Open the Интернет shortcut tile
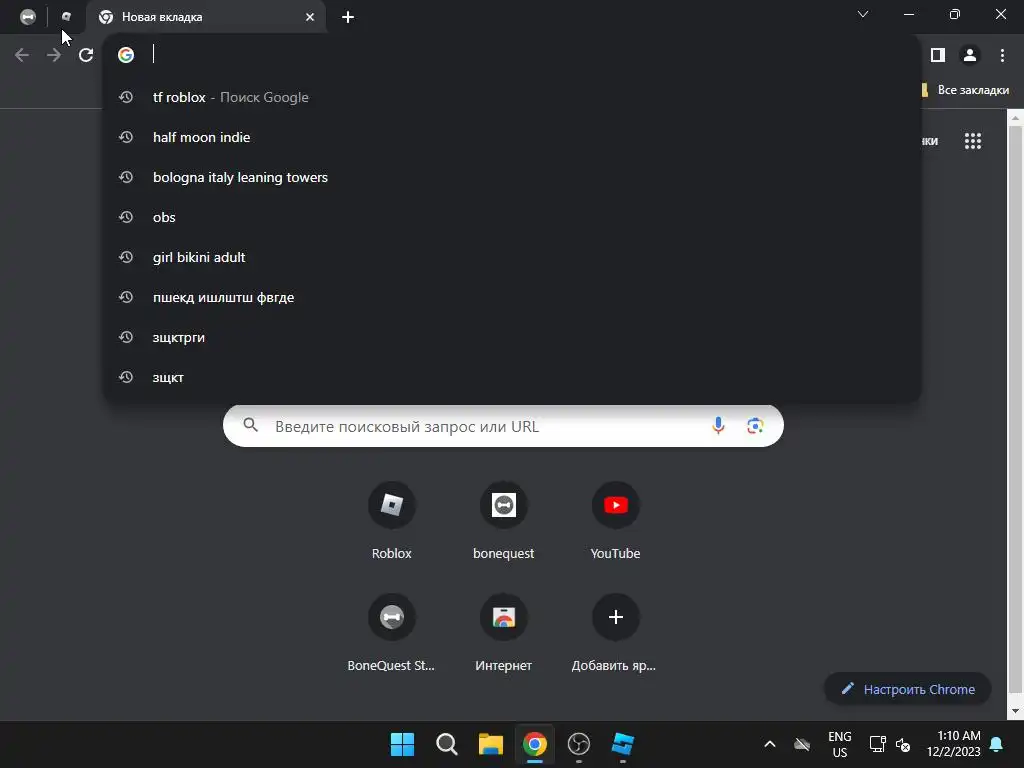The image size is (1024, 768). click(x=504, y=633)
